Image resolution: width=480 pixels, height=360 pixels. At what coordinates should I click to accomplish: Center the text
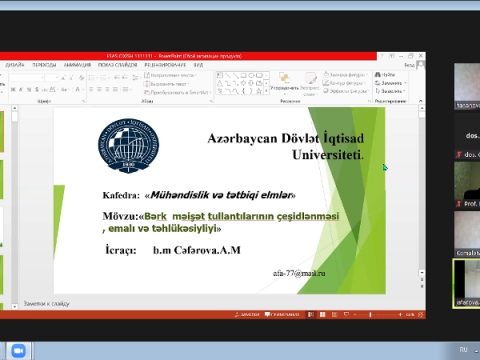pos(99,89)
